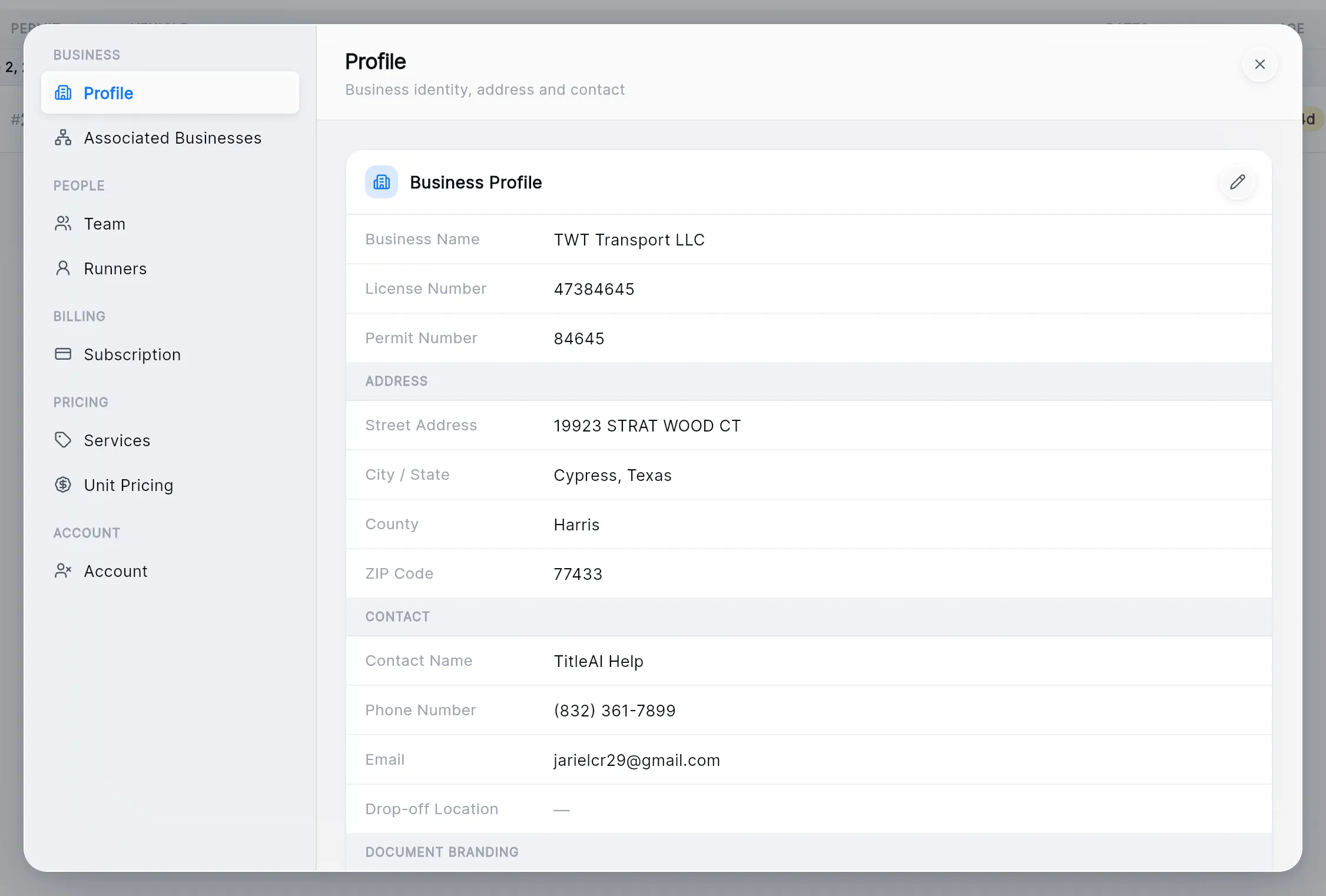Click the Runners person icon
The height and width of the screenshot is (896, 1326).
[x=63, y=268]
